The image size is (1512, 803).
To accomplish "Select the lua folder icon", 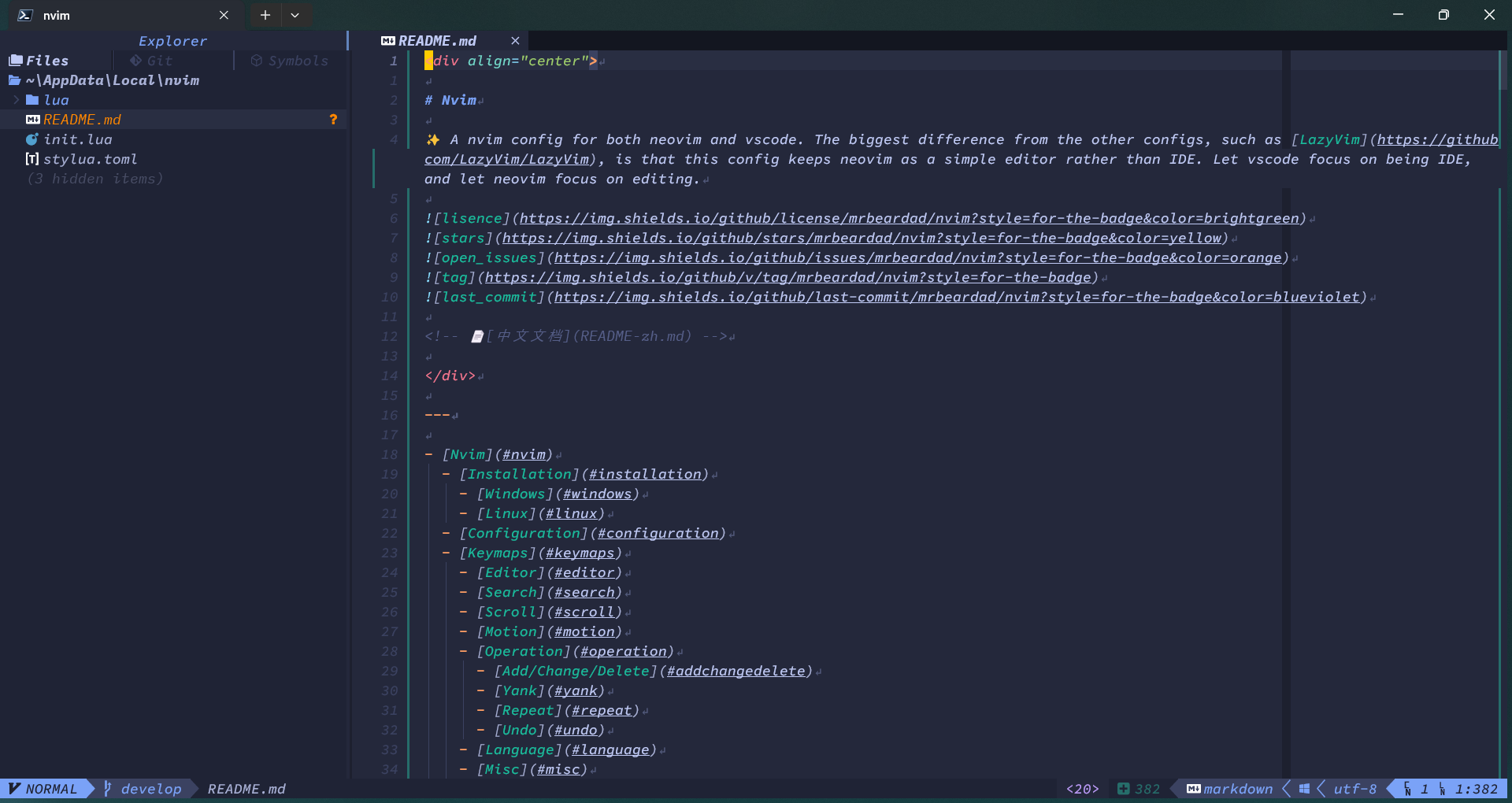I will [x=32, y=100].
